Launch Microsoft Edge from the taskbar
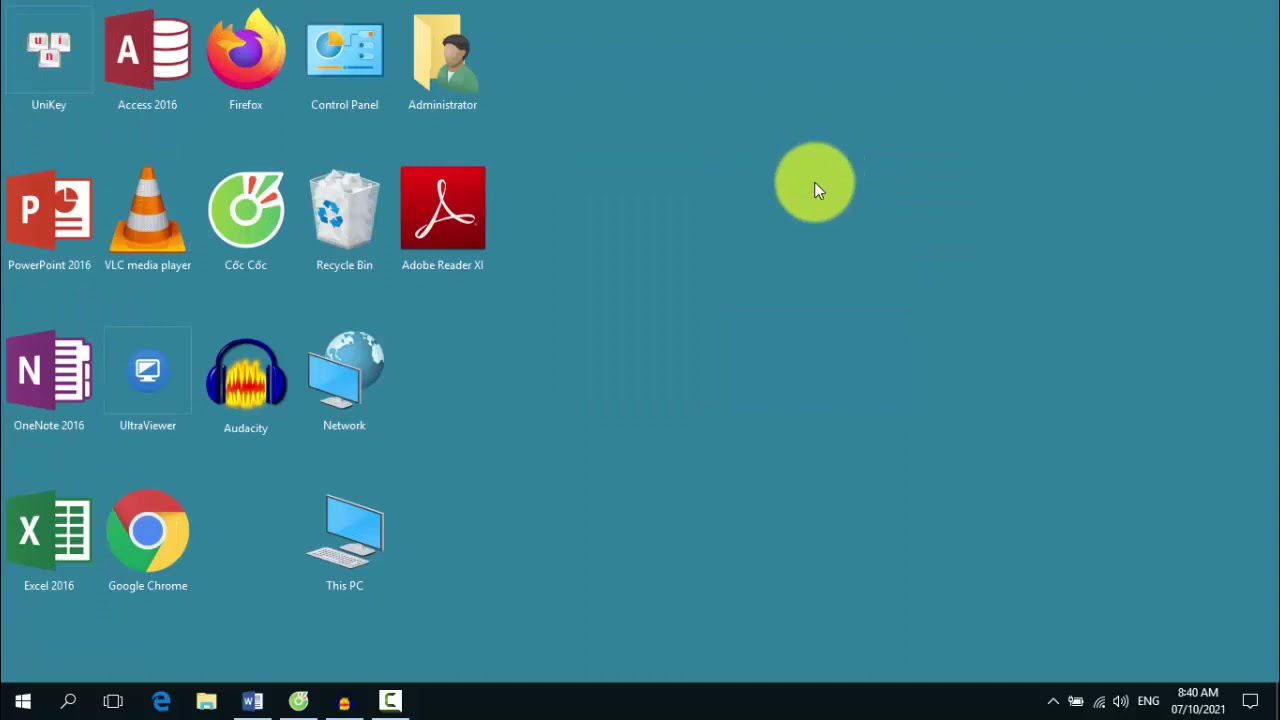The image size is (1280, 720). pos(160,701)
